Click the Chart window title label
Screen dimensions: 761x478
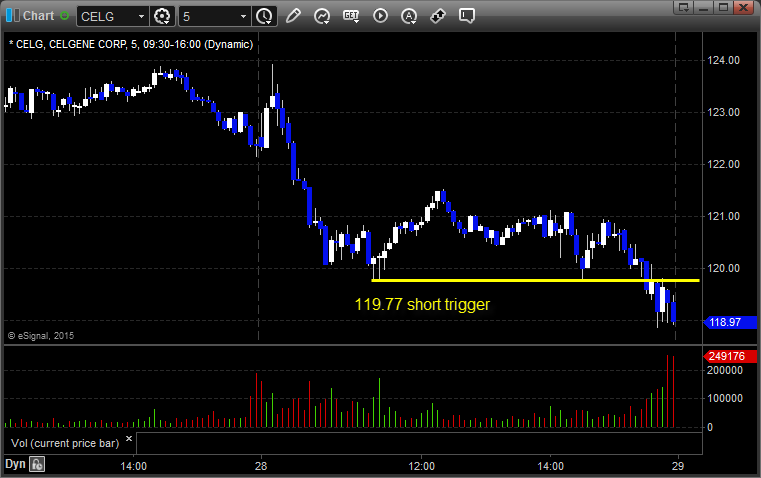(38, 16)
